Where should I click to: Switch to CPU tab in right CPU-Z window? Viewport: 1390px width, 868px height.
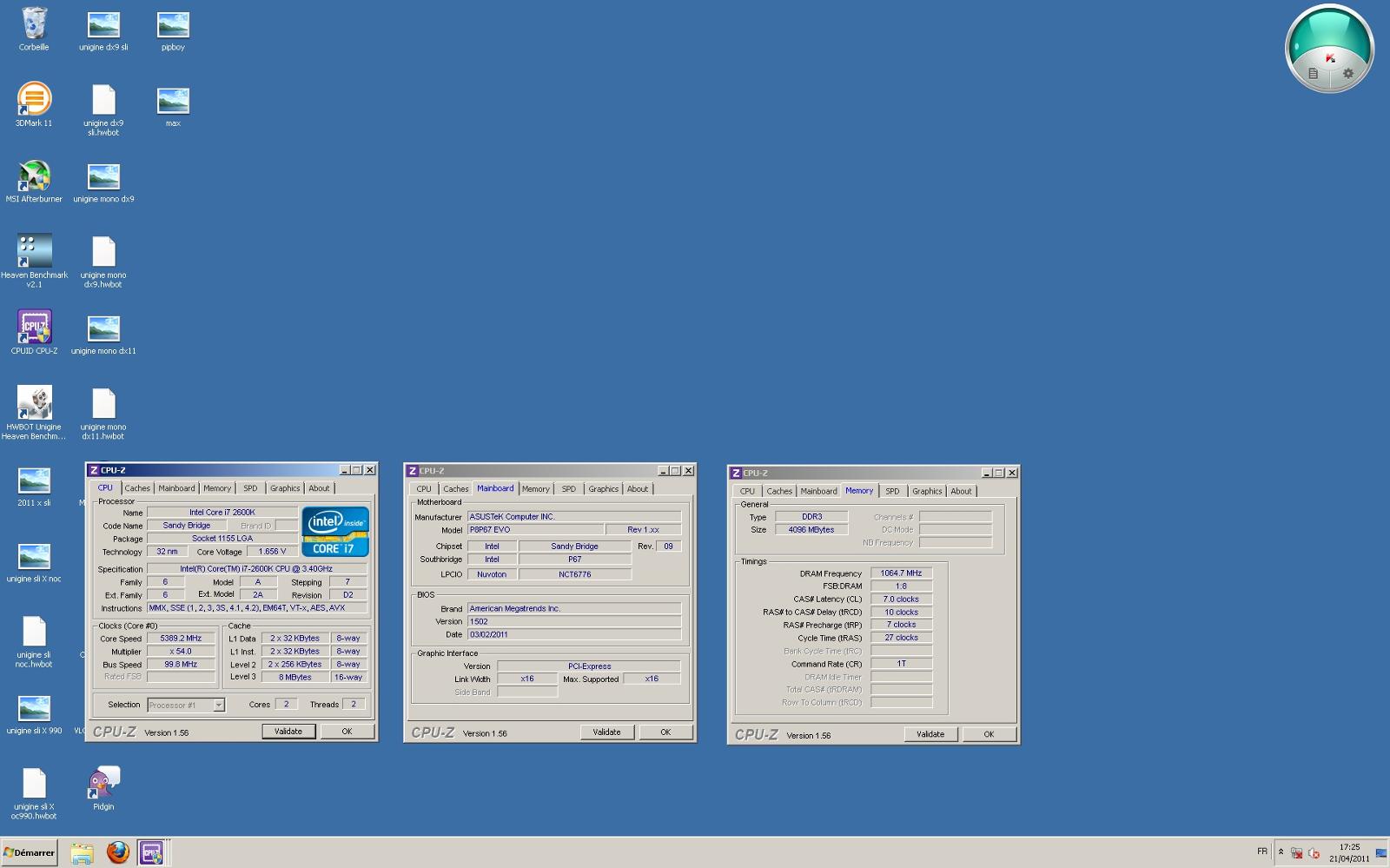tap(747, 492)
